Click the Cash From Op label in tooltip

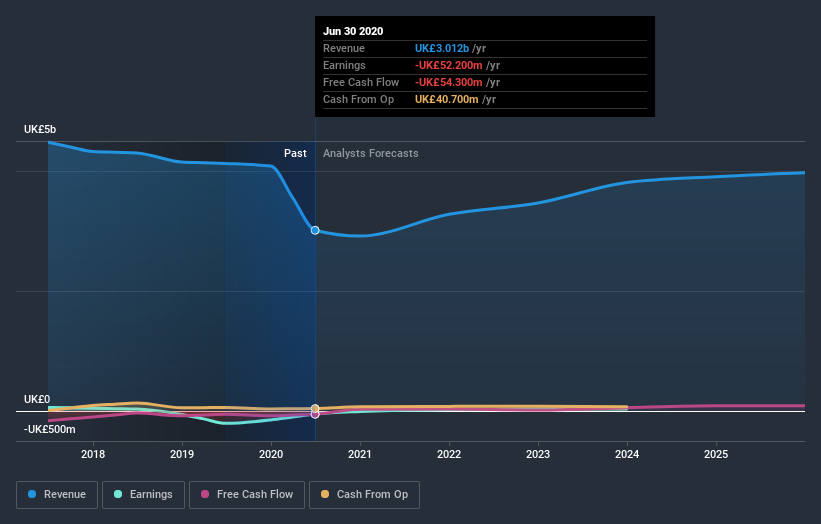358,99
